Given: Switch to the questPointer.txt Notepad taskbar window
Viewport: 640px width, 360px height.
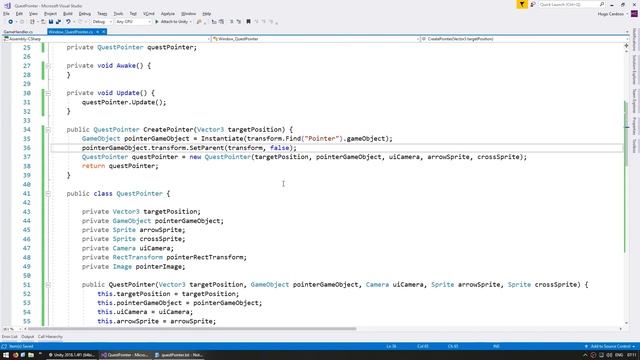Looking at the screenshot, I should tap(178, 355).
